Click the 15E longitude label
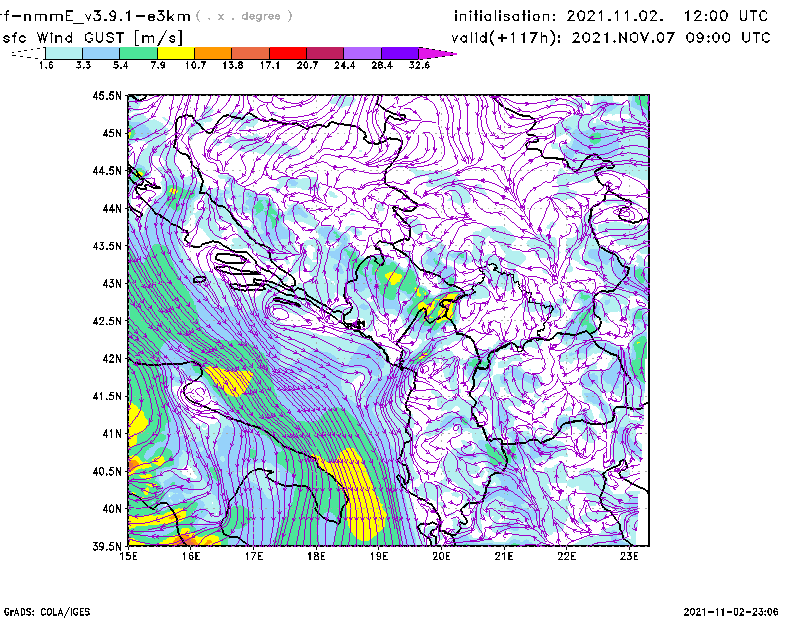This screenshot has width=800, height=618. (128, 556)
